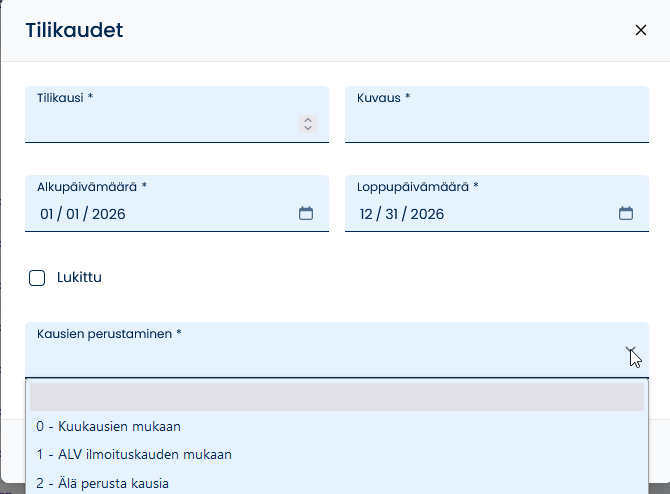Decrease Tilikausi value with down arrow
The height and width of the screenshot is (494, 670).
[x=308, y=128]
